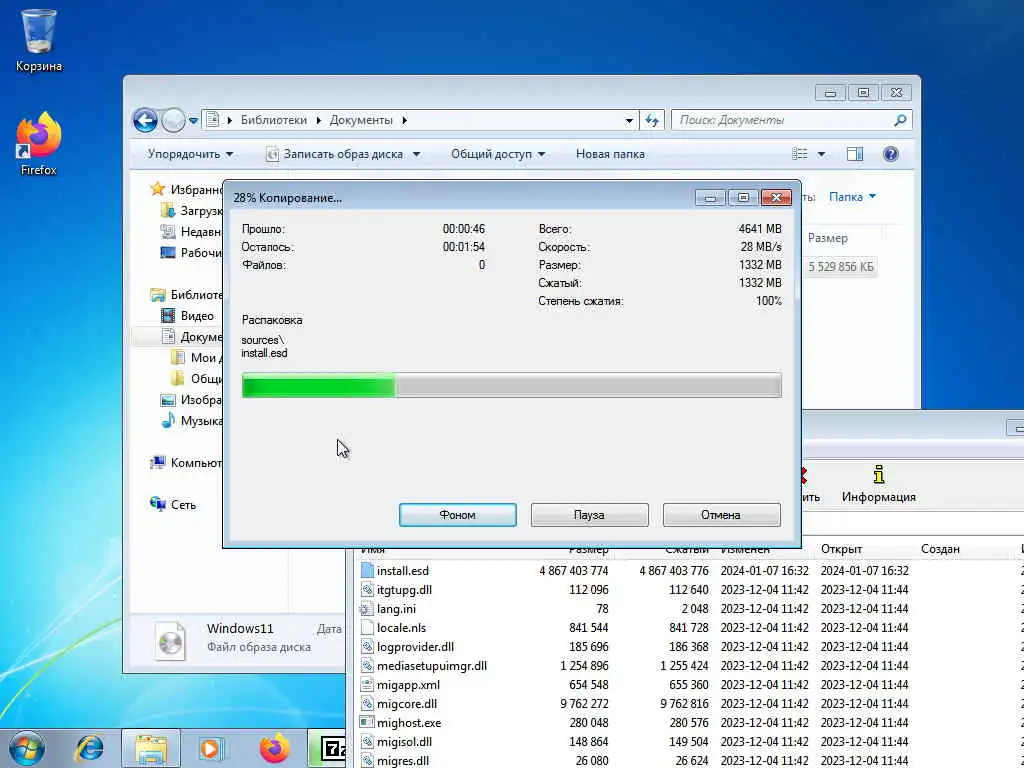Screen dimensions: 1024x768
Task: Select Недавние места in the navigation pane
Action: click(x=191, y=232)
